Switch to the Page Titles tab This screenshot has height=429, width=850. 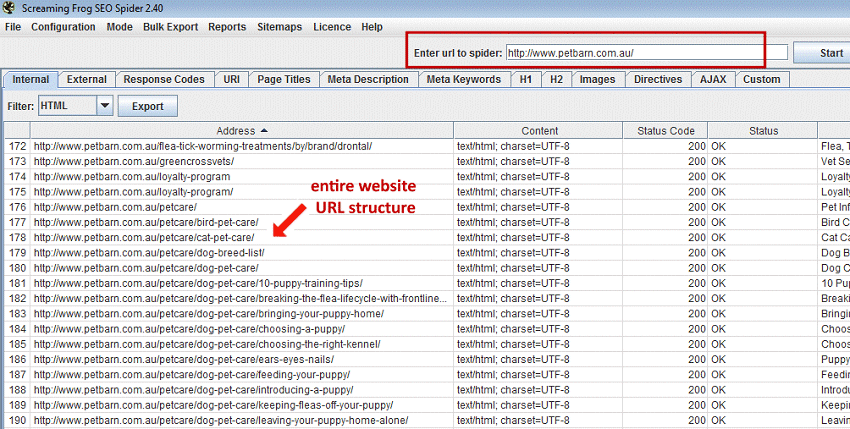(284, 79)
